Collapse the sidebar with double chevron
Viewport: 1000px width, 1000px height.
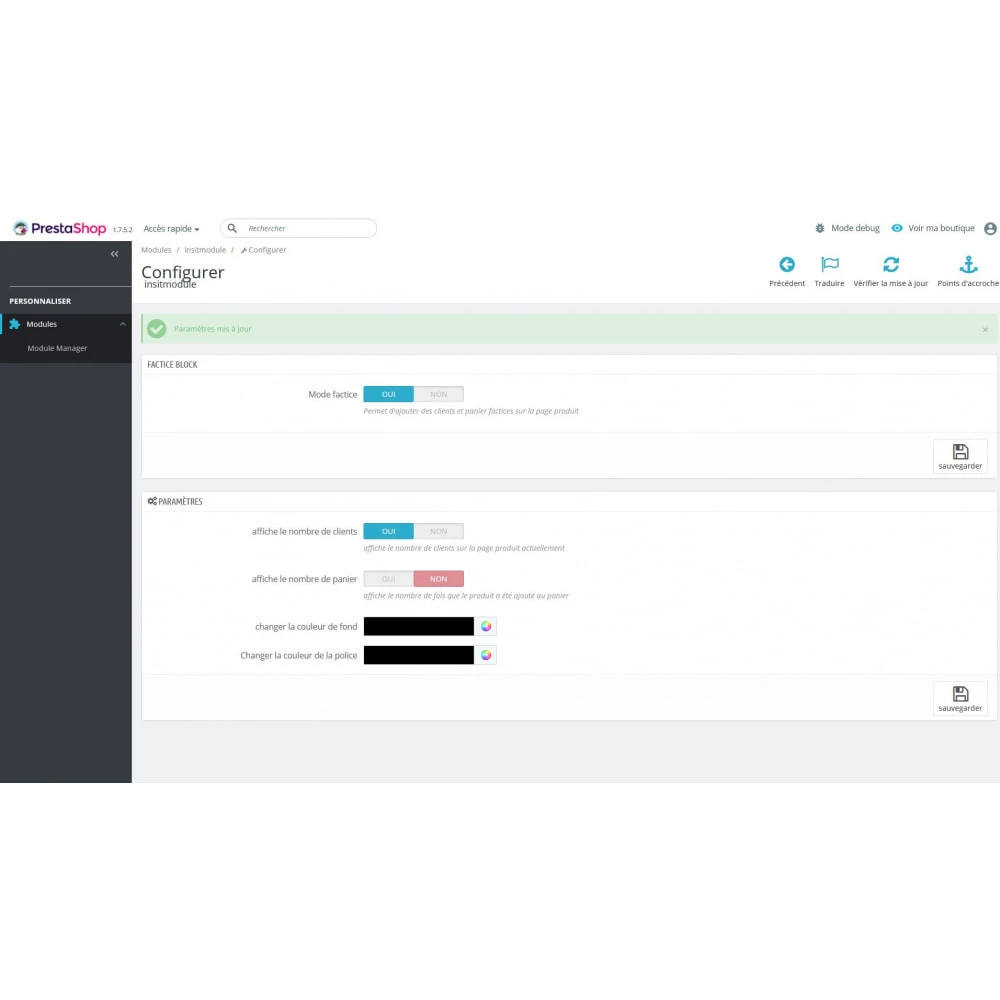(x=114, y=255)
